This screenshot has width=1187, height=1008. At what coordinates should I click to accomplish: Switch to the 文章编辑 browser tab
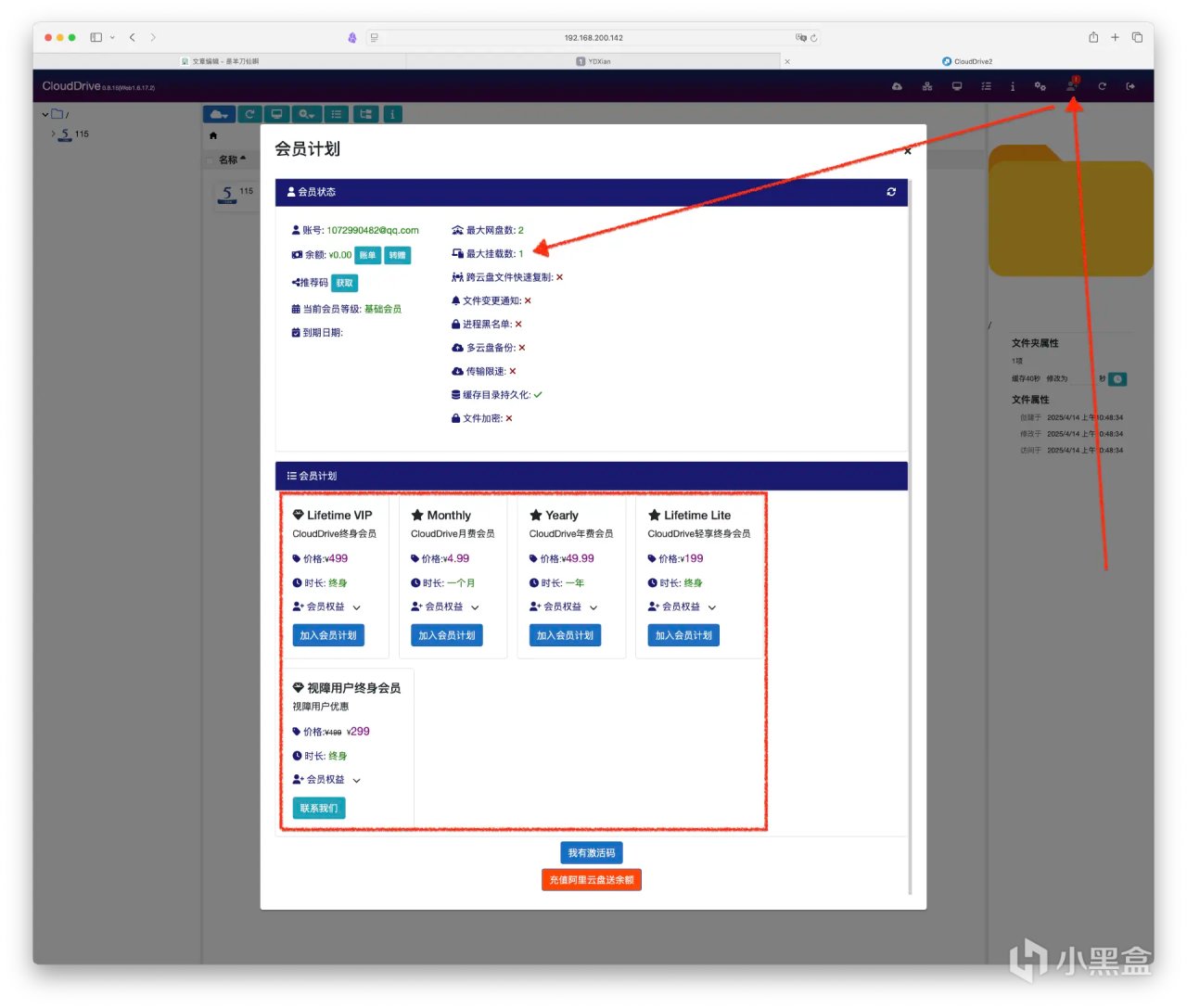click(220, 61)
